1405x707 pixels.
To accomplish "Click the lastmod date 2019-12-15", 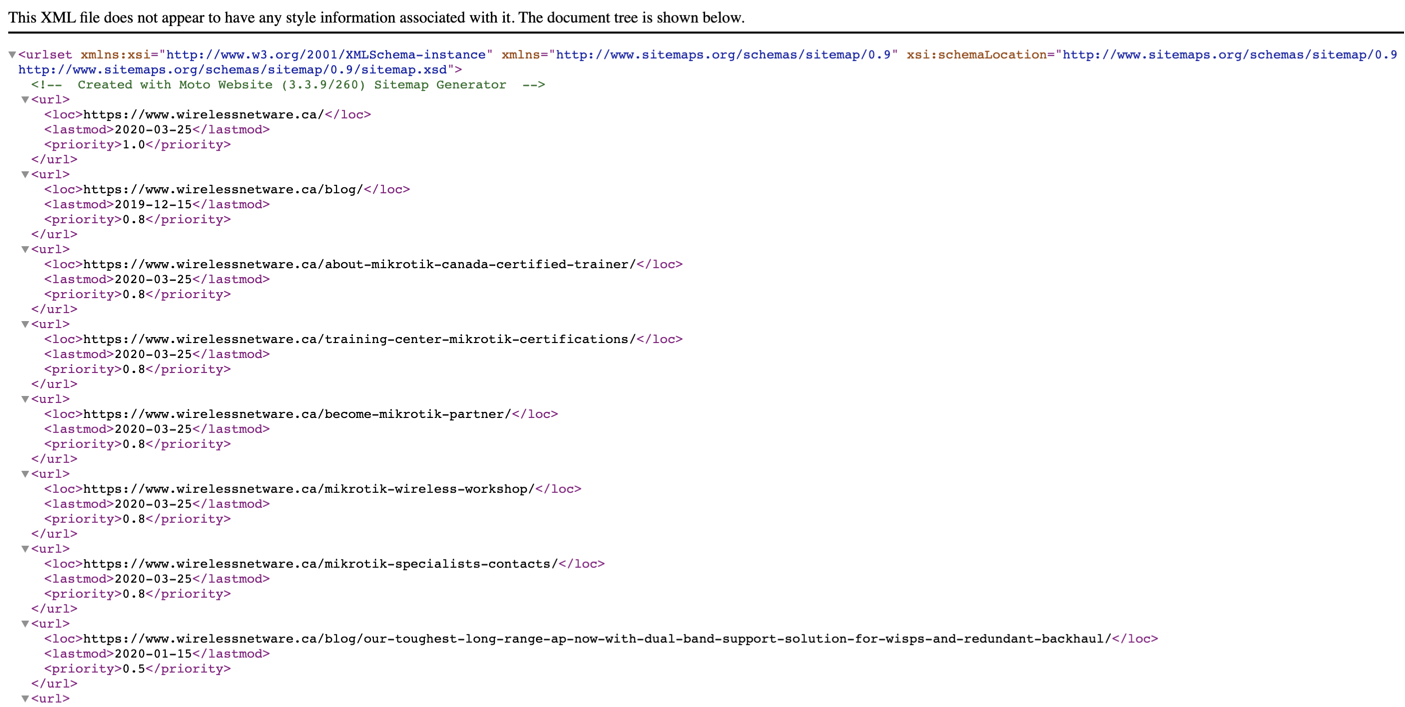I will point(153,204).
